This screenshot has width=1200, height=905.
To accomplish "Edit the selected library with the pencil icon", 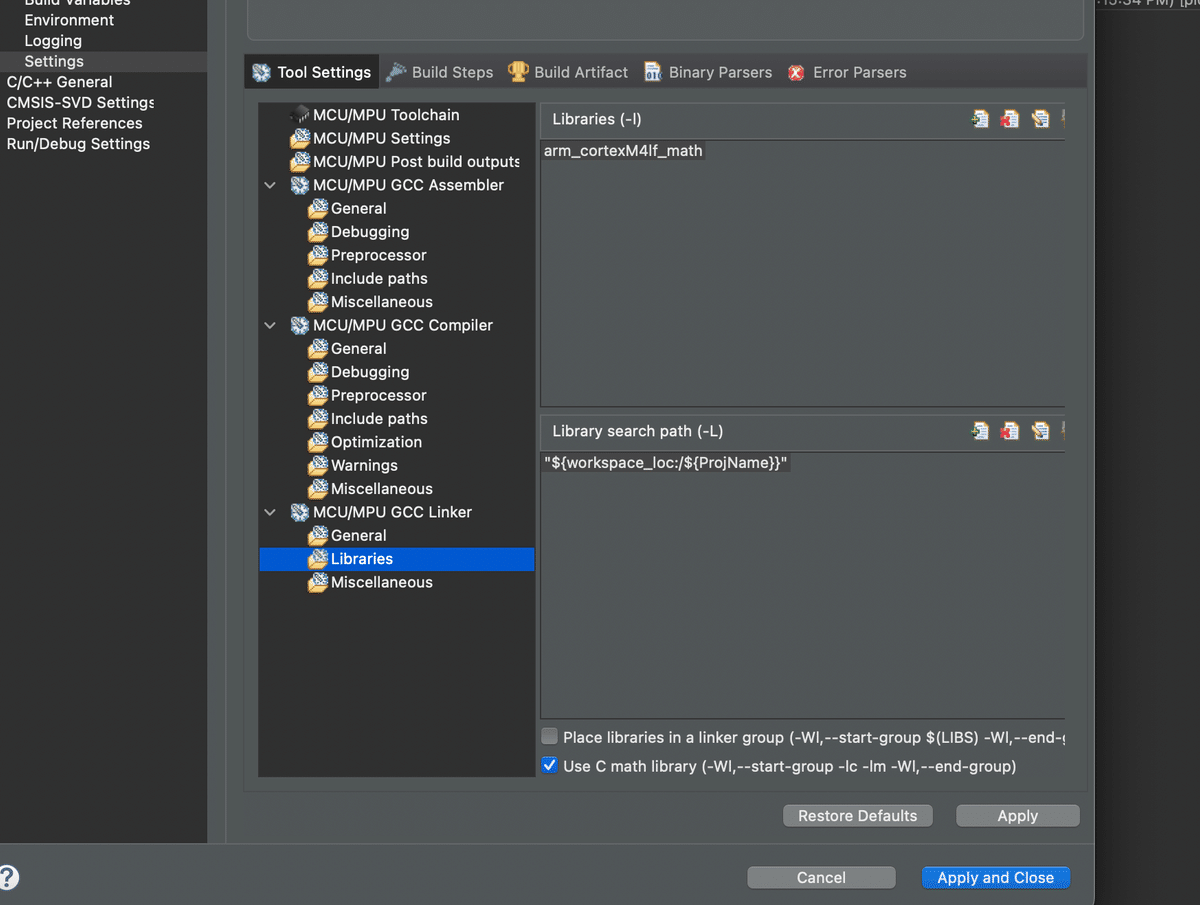I will (x=1040, y=118).
